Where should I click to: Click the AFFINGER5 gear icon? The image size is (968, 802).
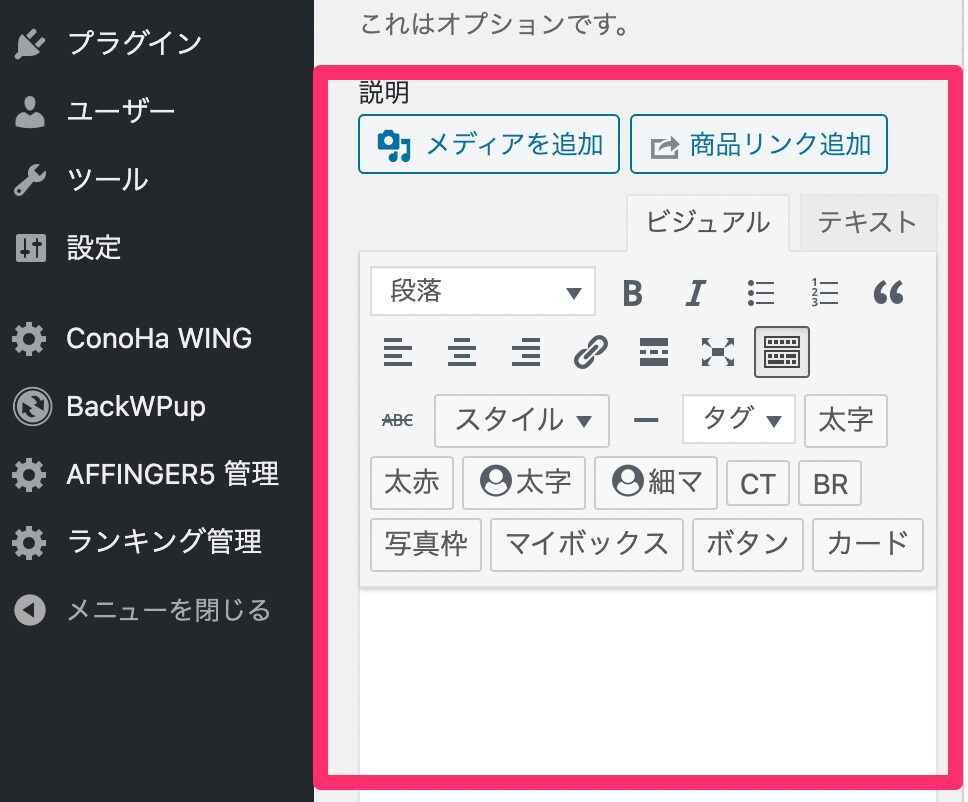(x=29, y=475)
